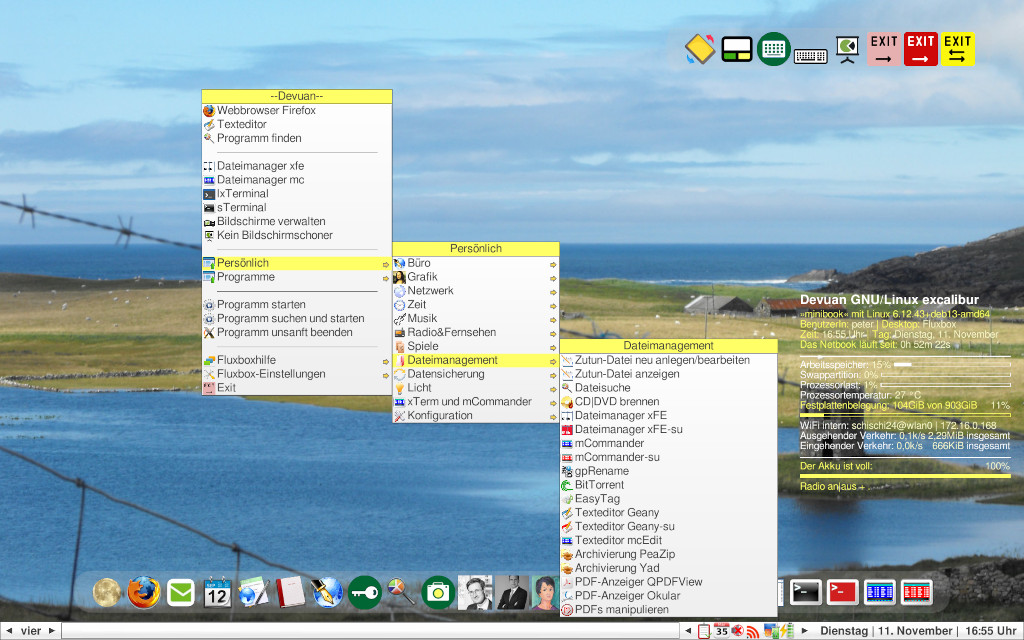
Task: Choose Texteditor Geany from Dateimanagement
Action: coord(616,513)
